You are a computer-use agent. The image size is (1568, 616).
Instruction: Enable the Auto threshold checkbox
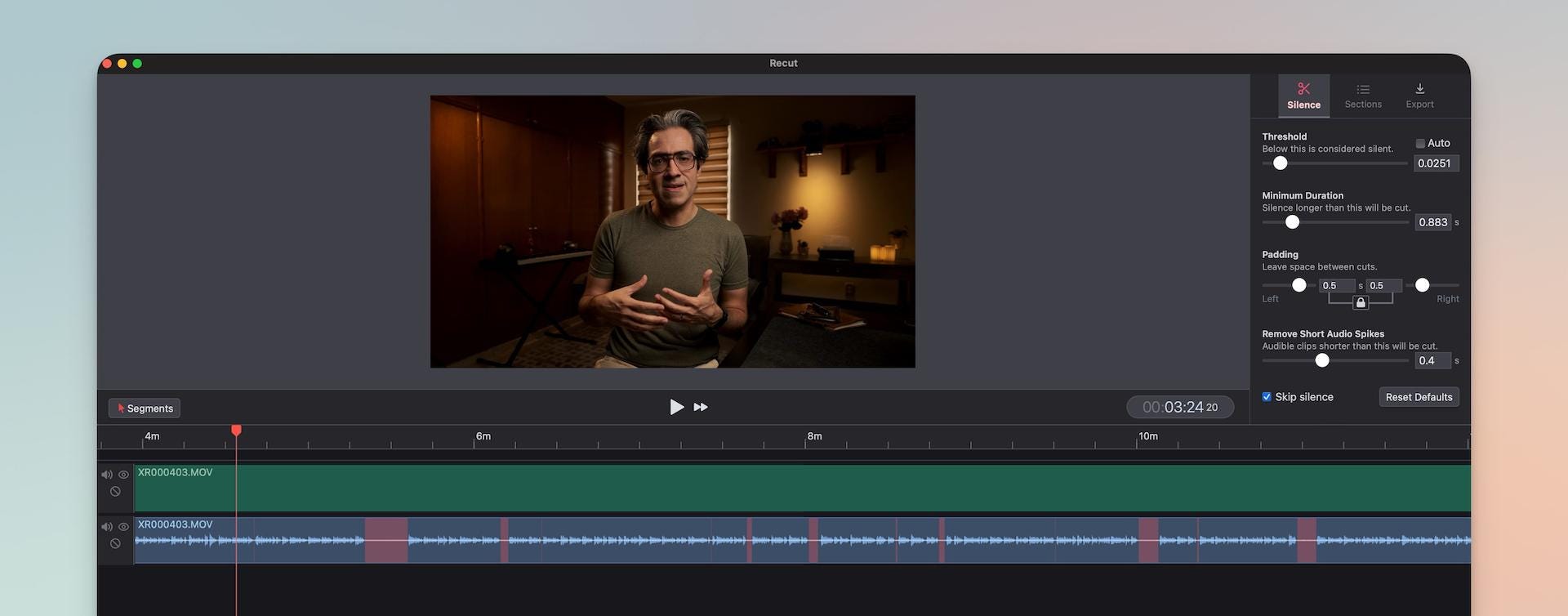coord(1420,144)
